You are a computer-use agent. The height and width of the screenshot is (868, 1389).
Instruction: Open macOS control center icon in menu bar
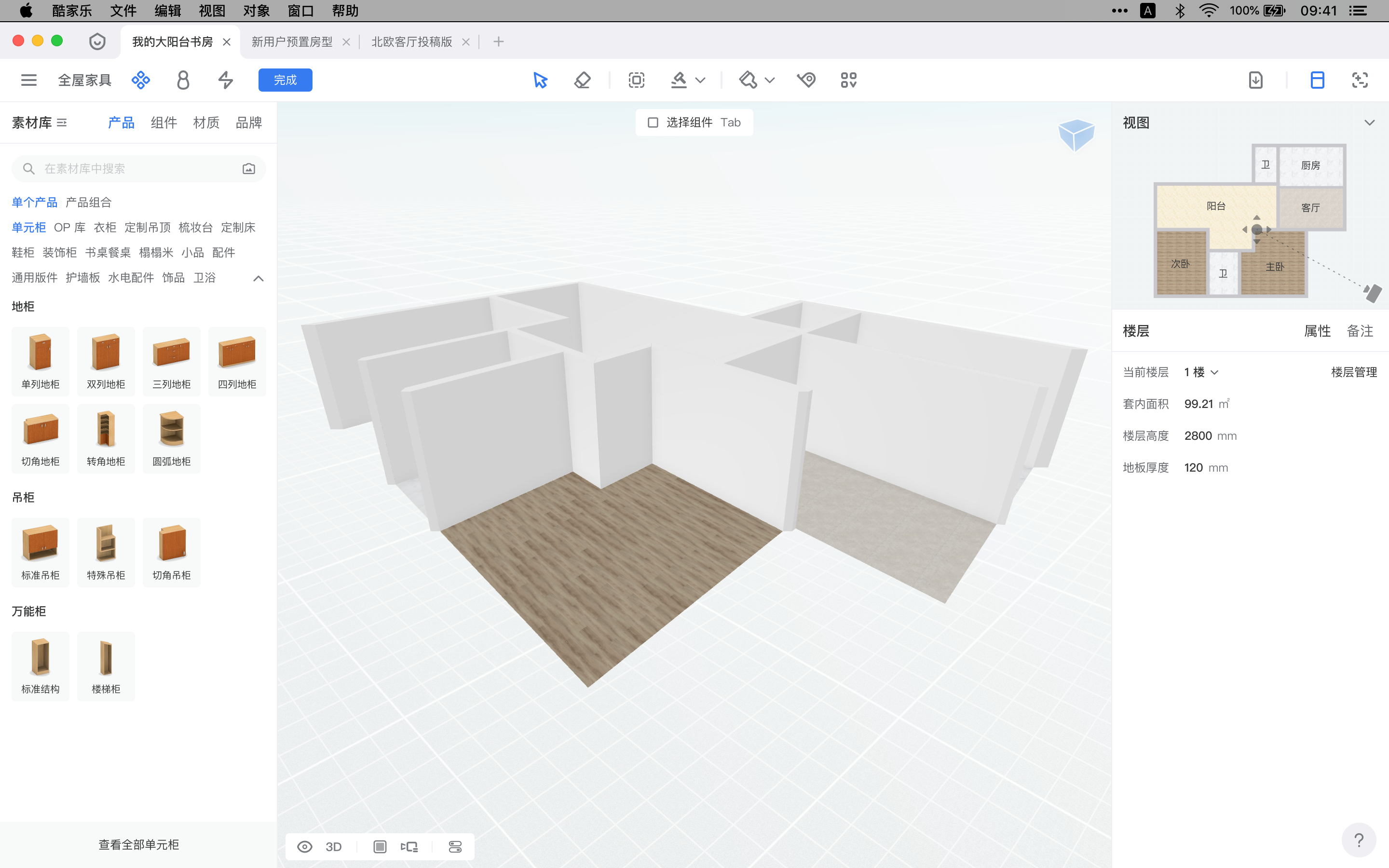tap(1358, 11)
